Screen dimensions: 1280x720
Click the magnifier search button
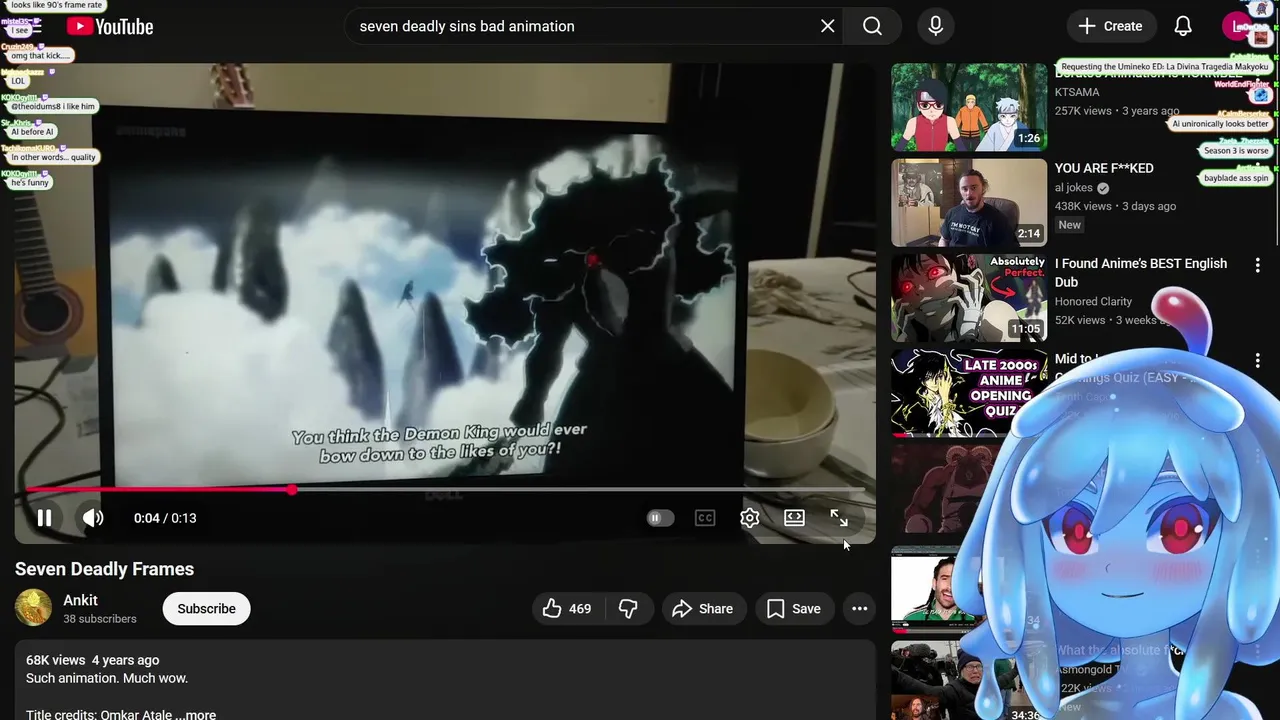click(x=872, y=26)
